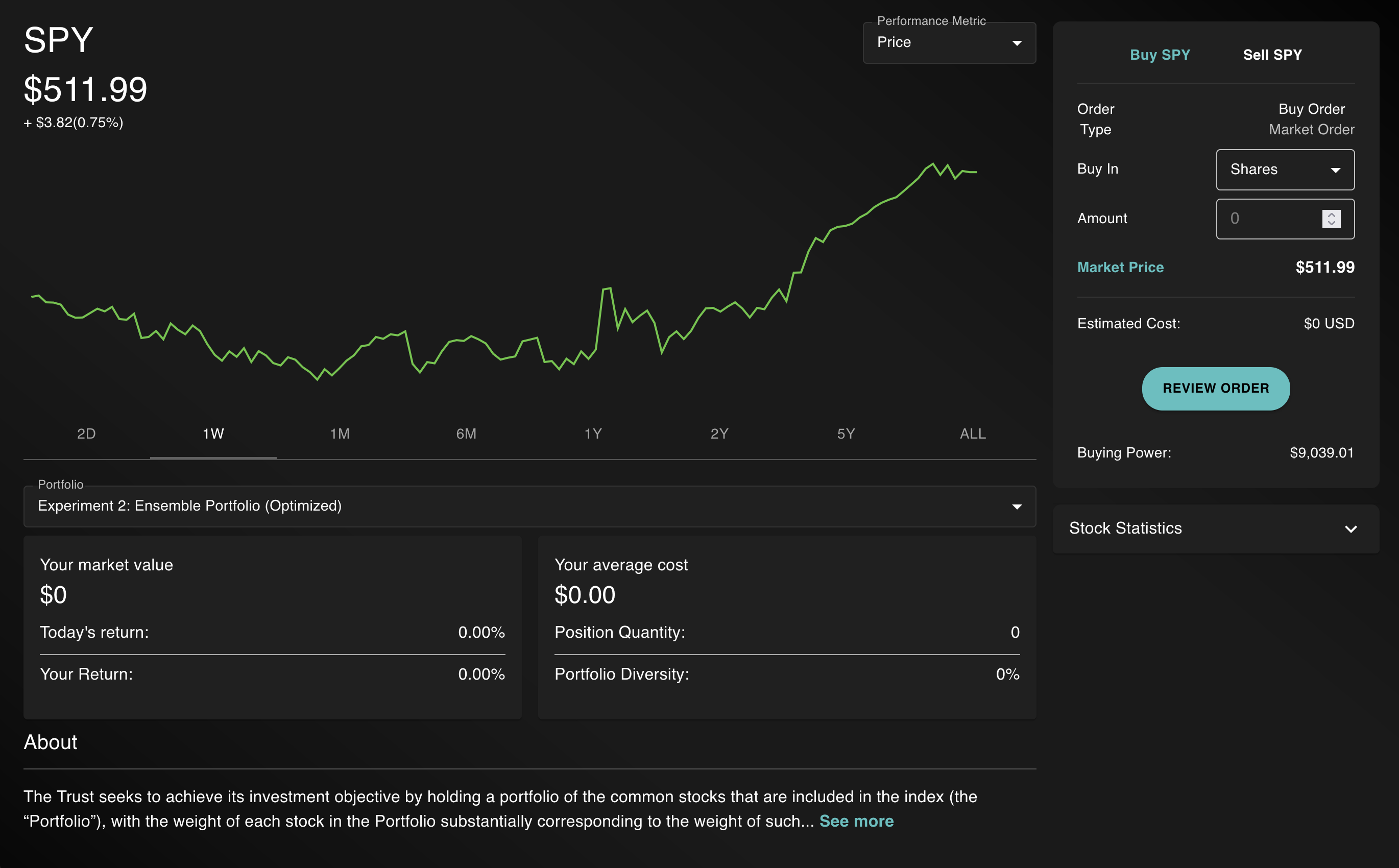
Task: Click the See more link
Action: [856, 821]
